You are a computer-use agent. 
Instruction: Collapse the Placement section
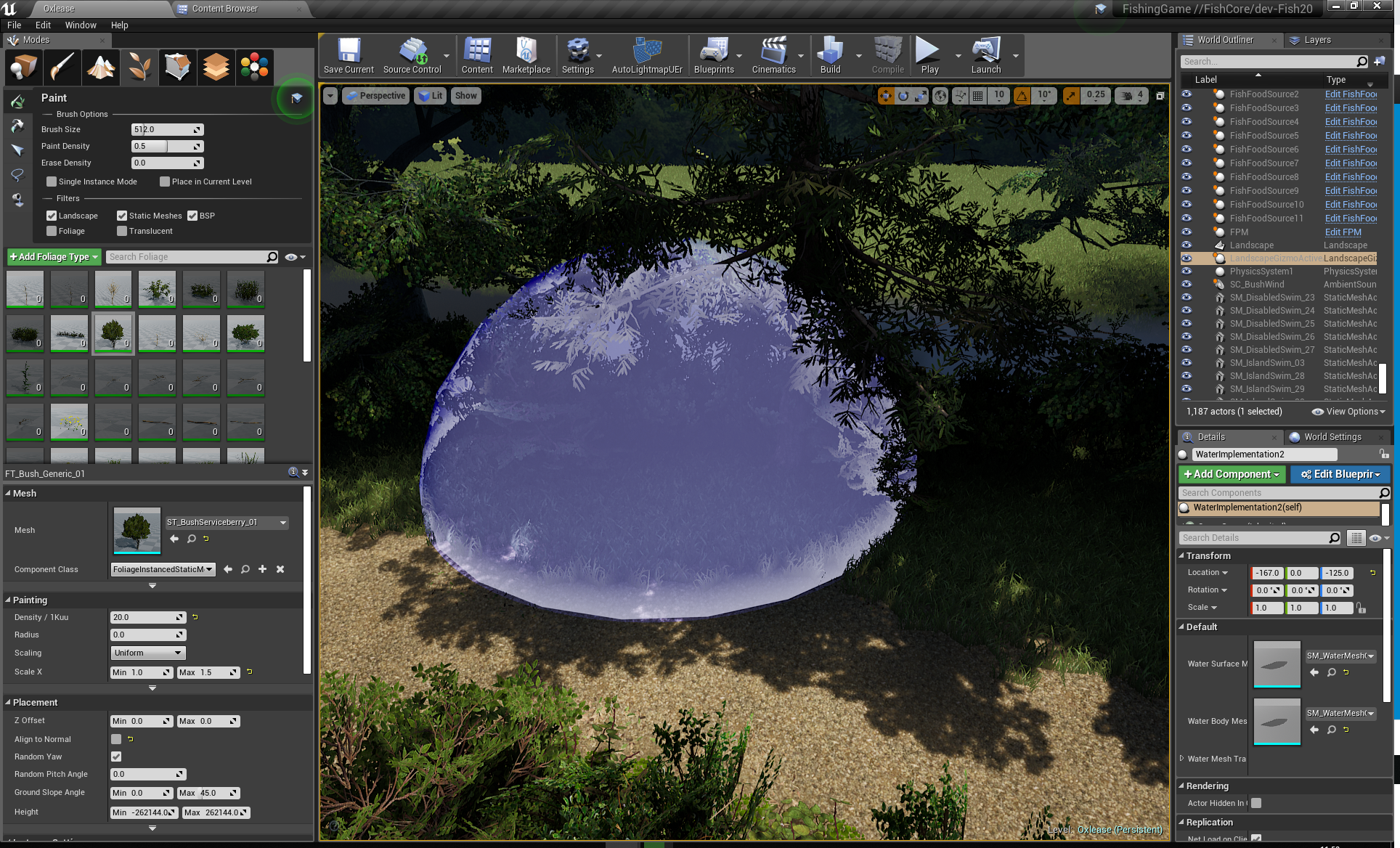8,702
